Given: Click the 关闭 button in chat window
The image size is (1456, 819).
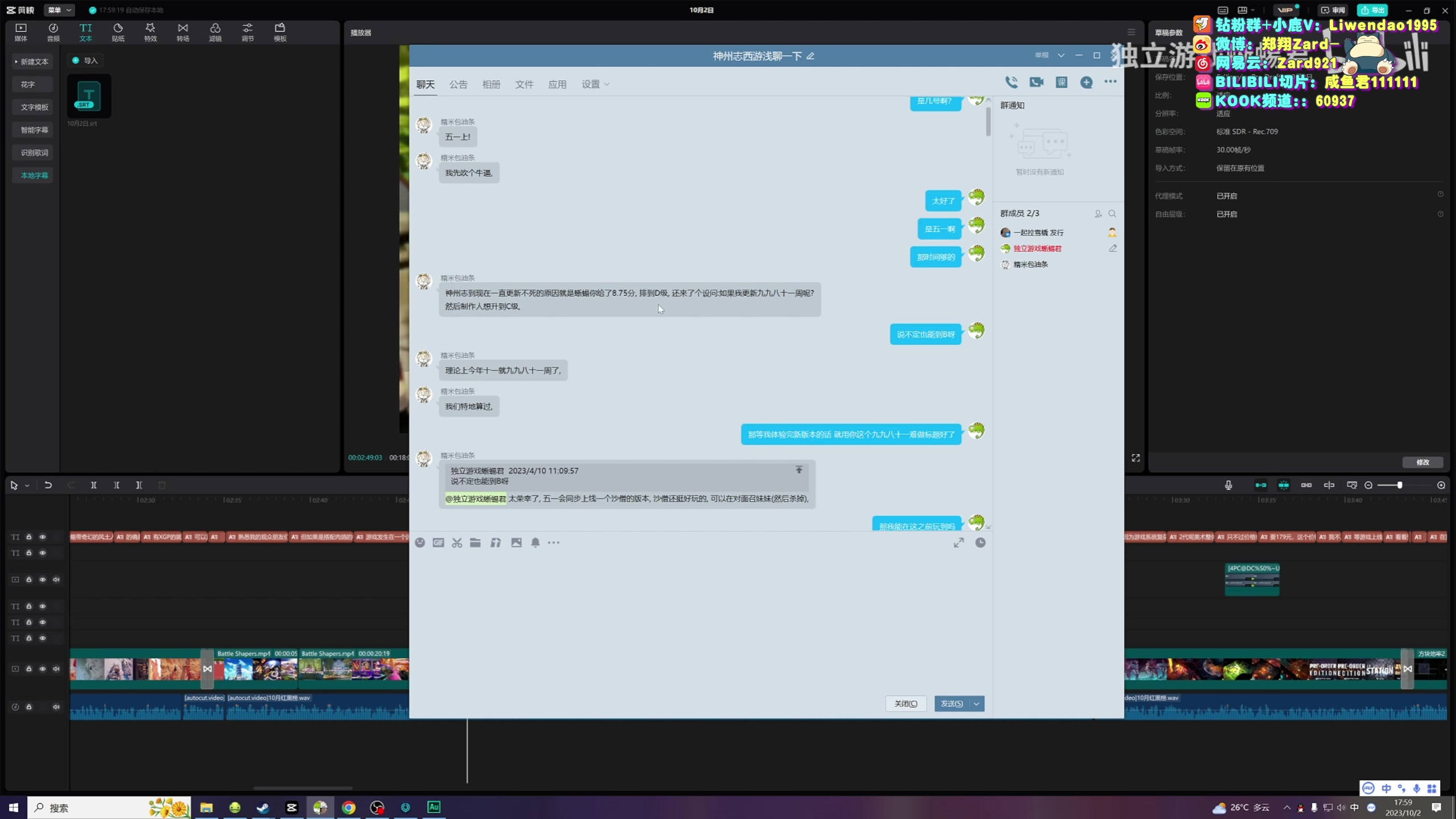Looking at the screenshot, I should (x=905, y=704).
